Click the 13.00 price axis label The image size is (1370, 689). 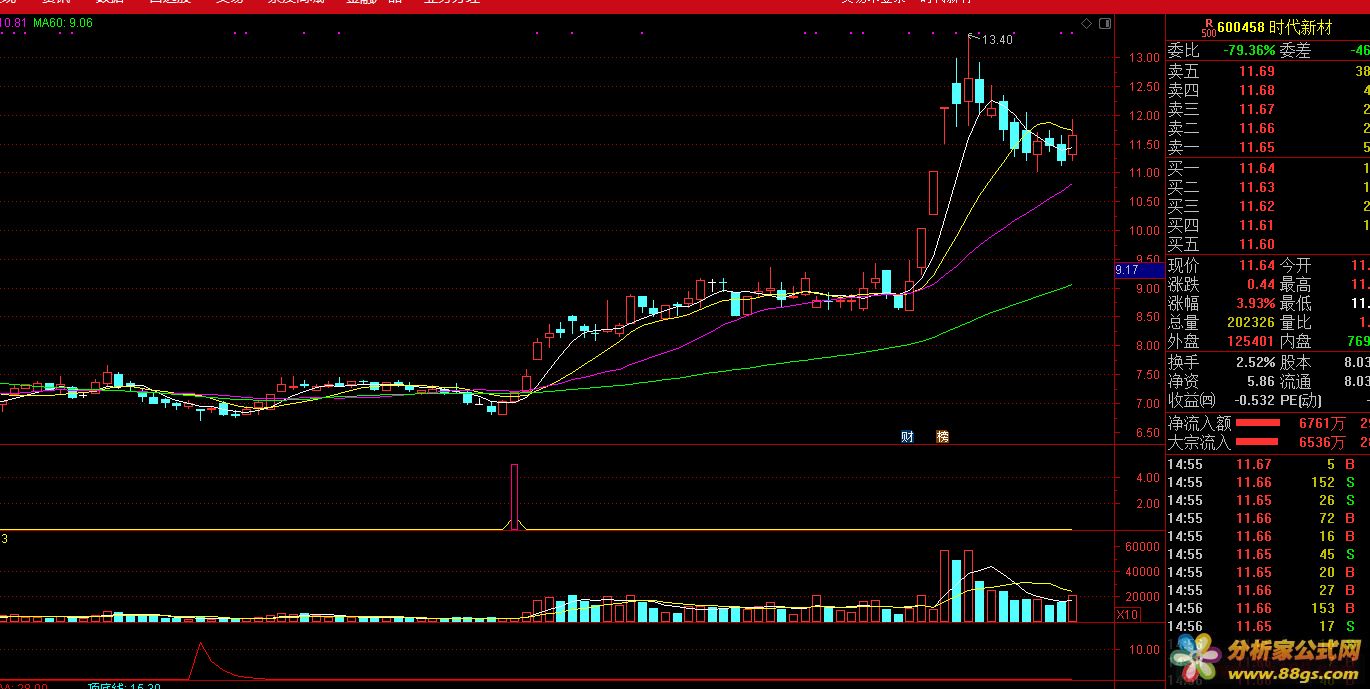tap(1145, 57)
